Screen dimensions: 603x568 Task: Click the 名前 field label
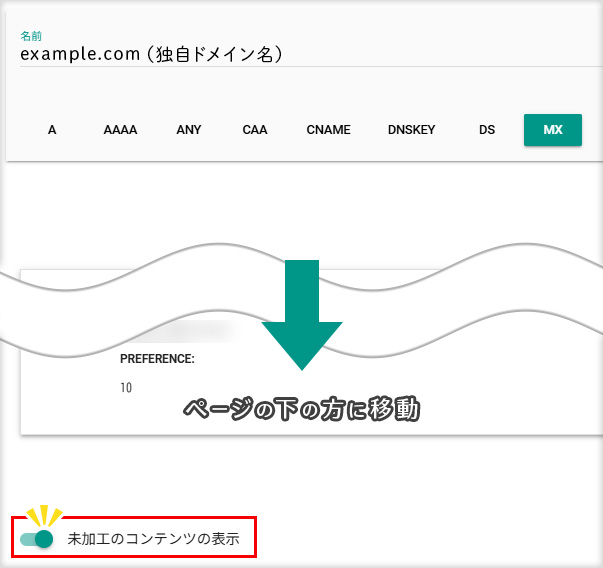[x=31, y=36]
